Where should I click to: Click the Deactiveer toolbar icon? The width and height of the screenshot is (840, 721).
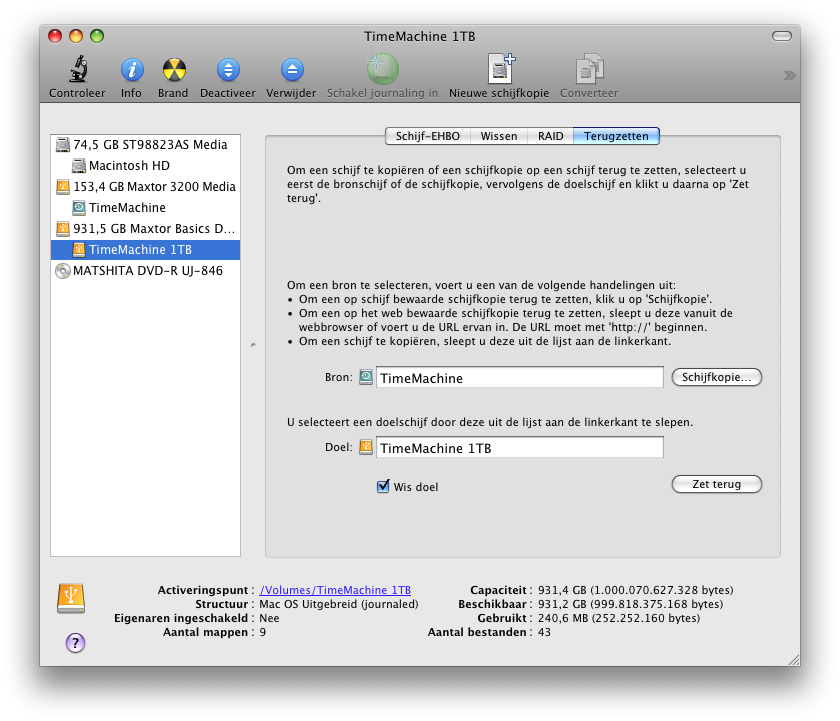point(228,69)
